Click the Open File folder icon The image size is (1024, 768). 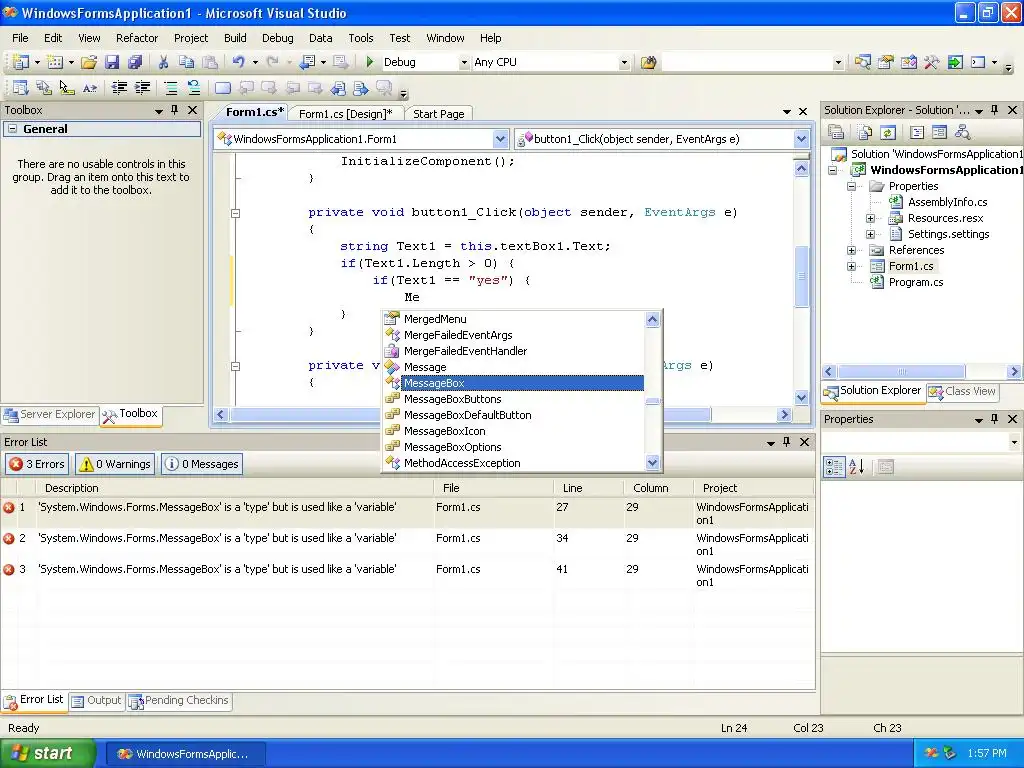click(x=89, y=62)
